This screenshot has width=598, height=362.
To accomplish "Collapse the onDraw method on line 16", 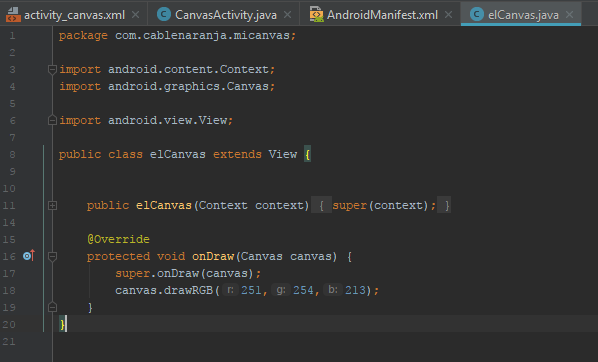I will pos(53,256).
